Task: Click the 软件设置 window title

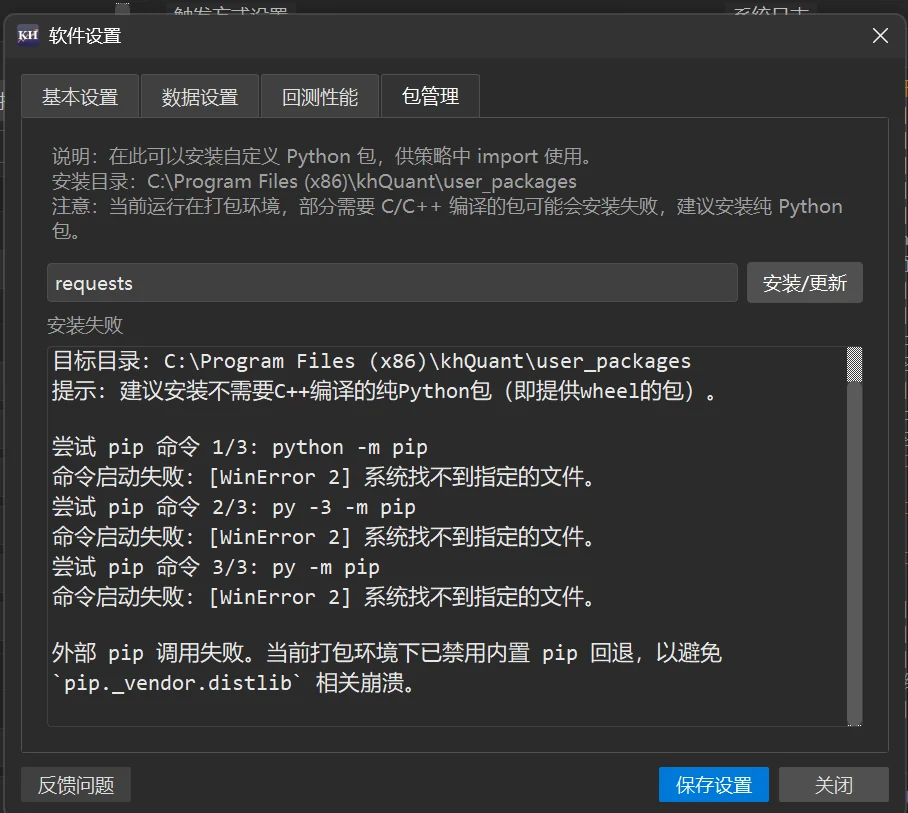Action: (x=85, y=36)
